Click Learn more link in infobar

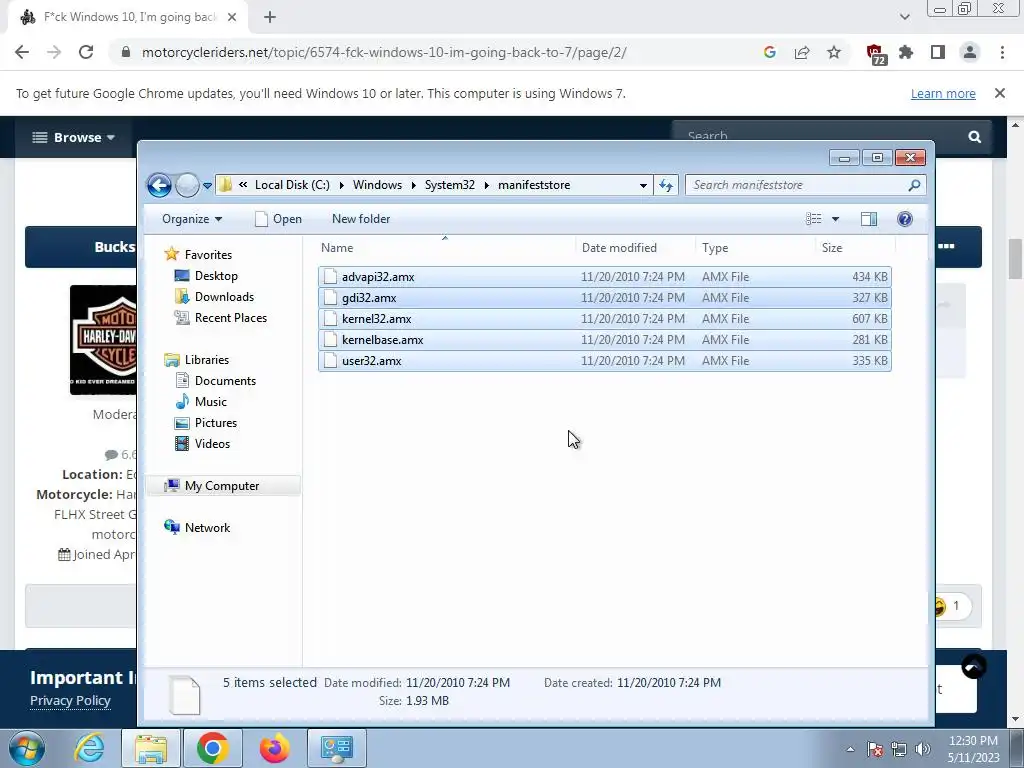(x=943, y=93)
